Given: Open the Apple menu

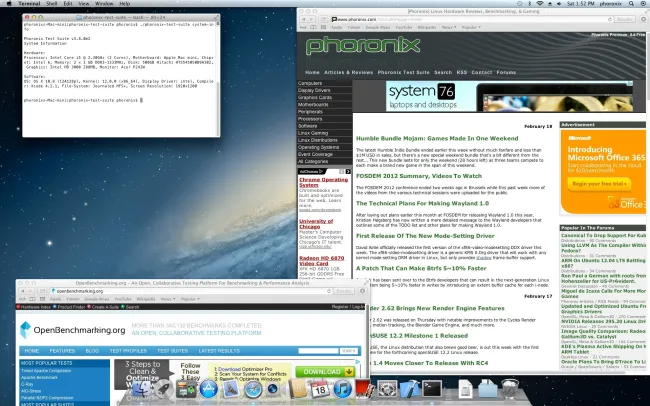Looking at the screenshot, I should tap(9, 3).
